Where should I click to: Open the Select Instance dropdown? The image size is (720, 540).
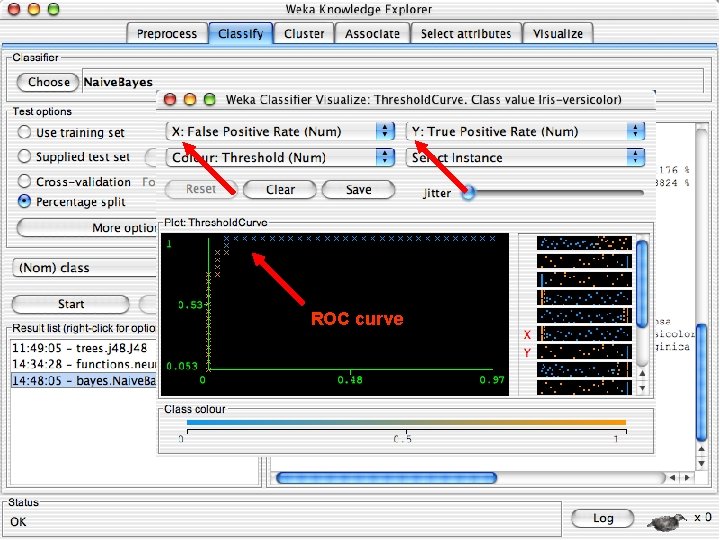point(526,158)
